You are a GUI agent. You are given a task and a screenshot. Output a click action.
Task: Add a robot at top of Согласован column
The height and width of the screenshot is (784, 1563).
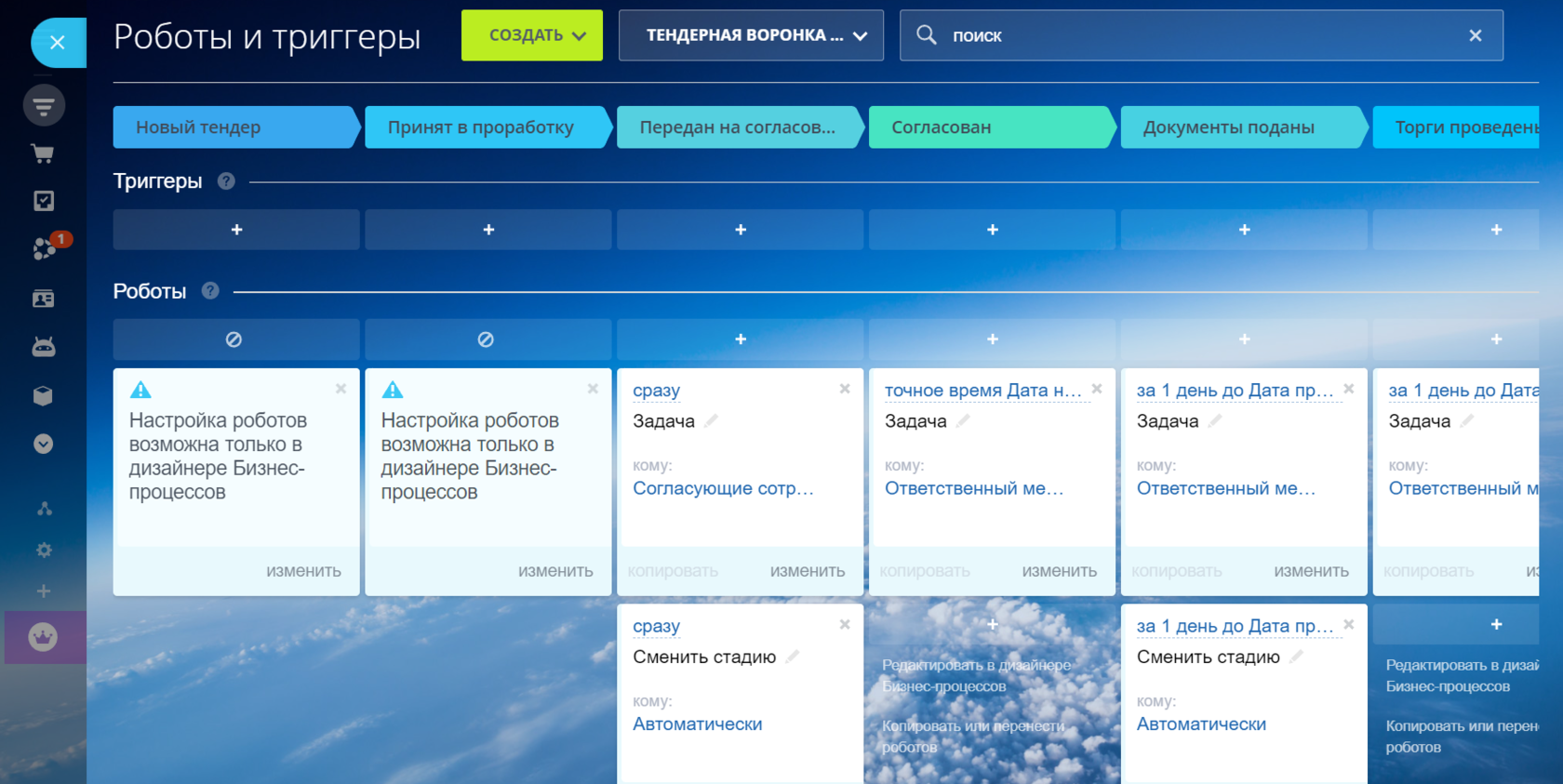pyautogui.click(x=992, y=339)
